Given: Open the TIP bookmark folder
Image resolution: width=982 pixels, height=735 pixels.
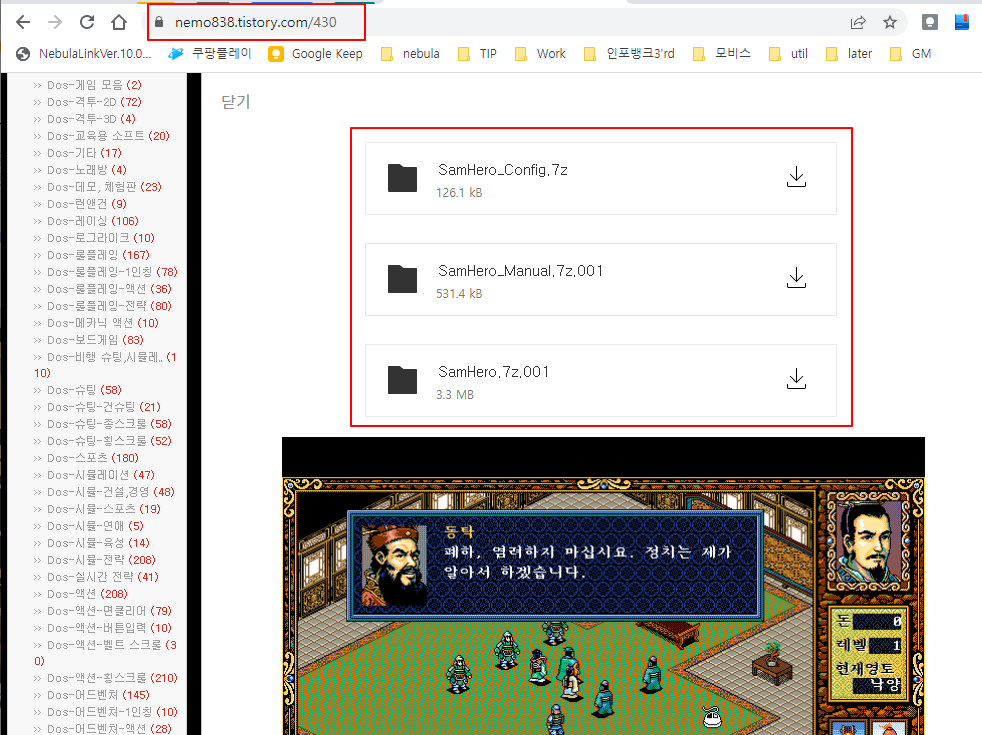Looking at the screenshot, I should click(477, 54).
